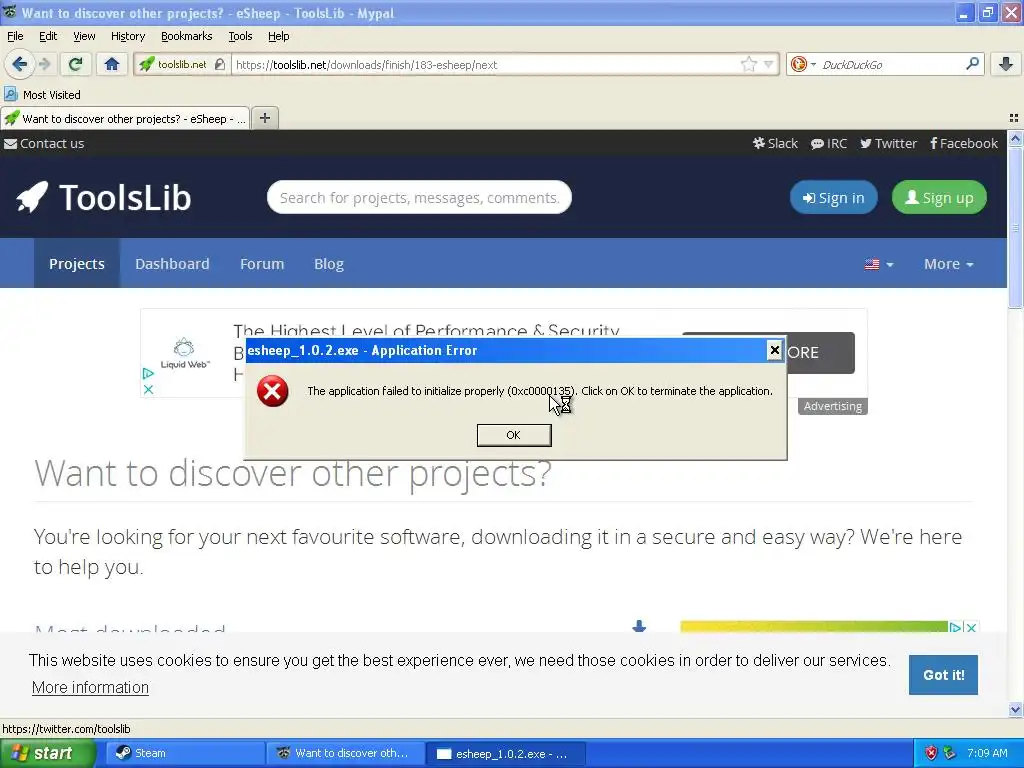1024x768 pixels.
Task: Open the Facebook link in top bar
Action: pos(964,143)
